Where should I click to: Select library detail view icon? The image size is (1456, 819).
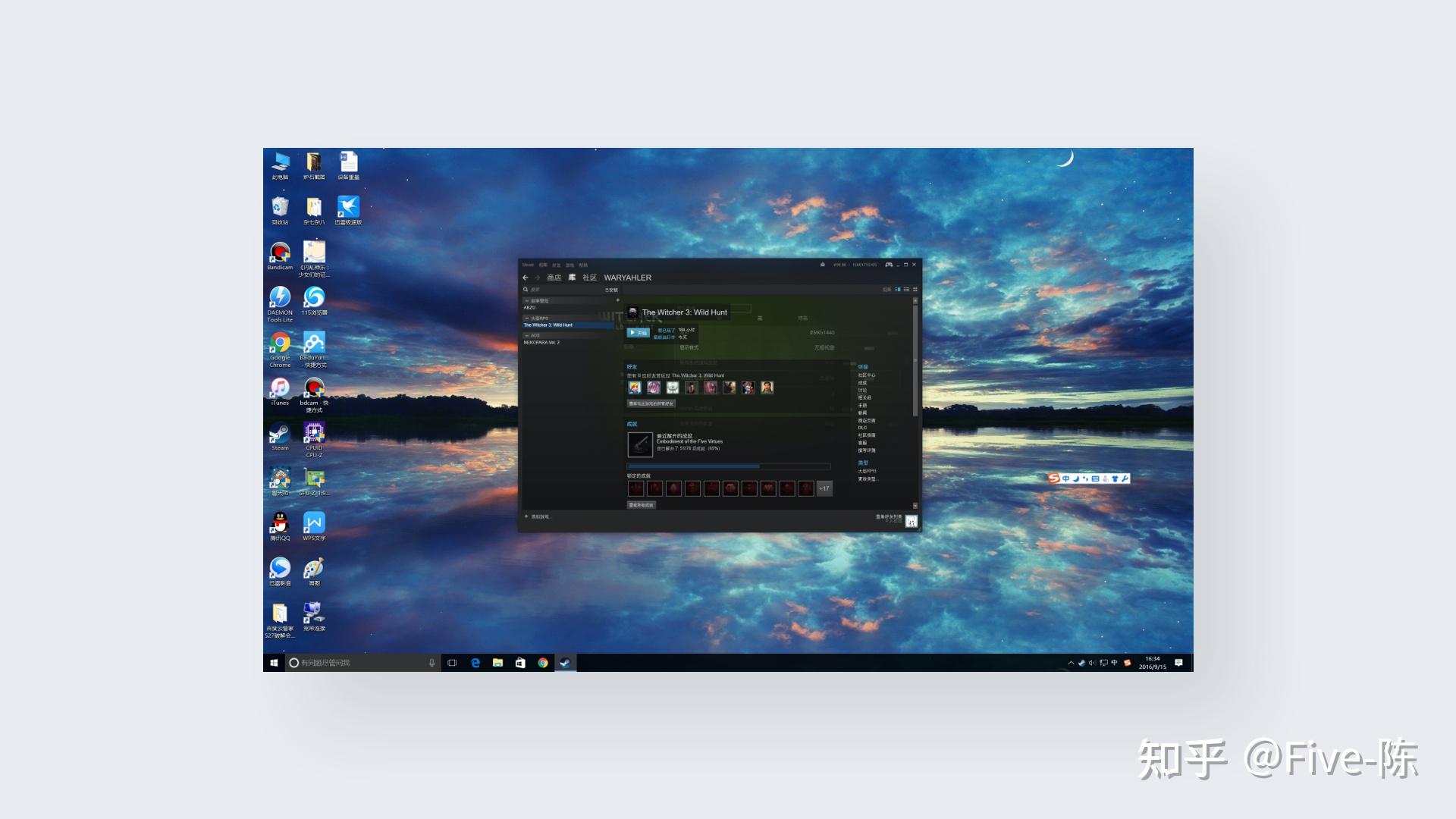pos(898,290)
